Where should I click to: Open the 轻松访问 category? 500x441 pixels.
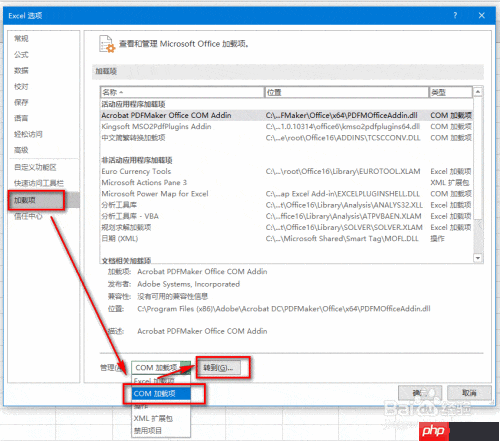43,134
